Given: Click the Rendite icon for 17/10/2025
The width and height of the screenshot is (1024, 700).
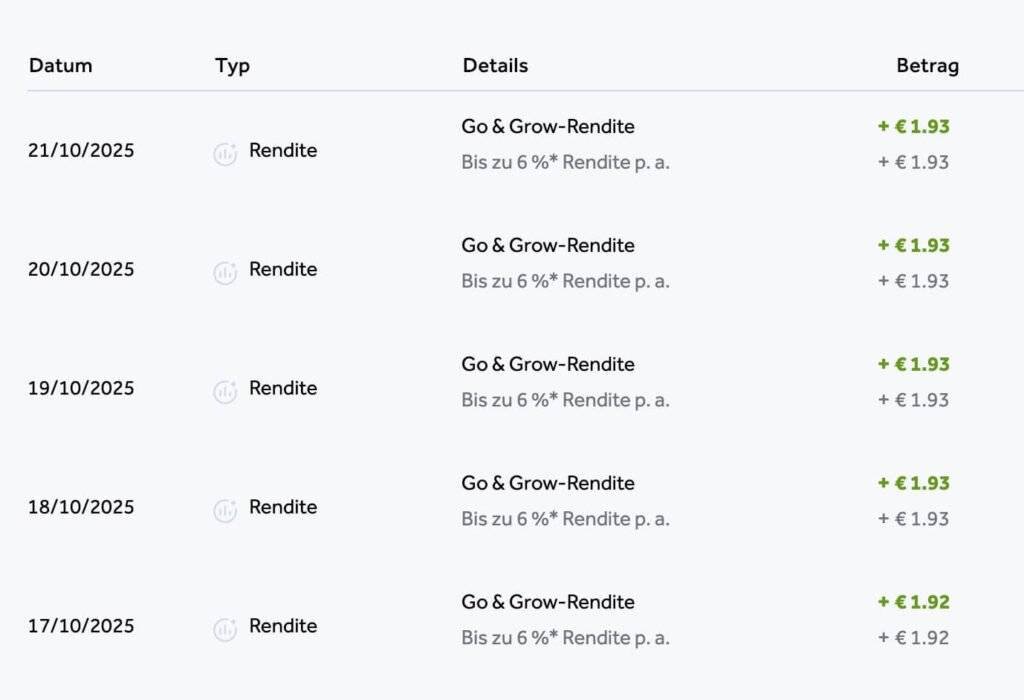Looking at the screenshot, I should (225, 630).
